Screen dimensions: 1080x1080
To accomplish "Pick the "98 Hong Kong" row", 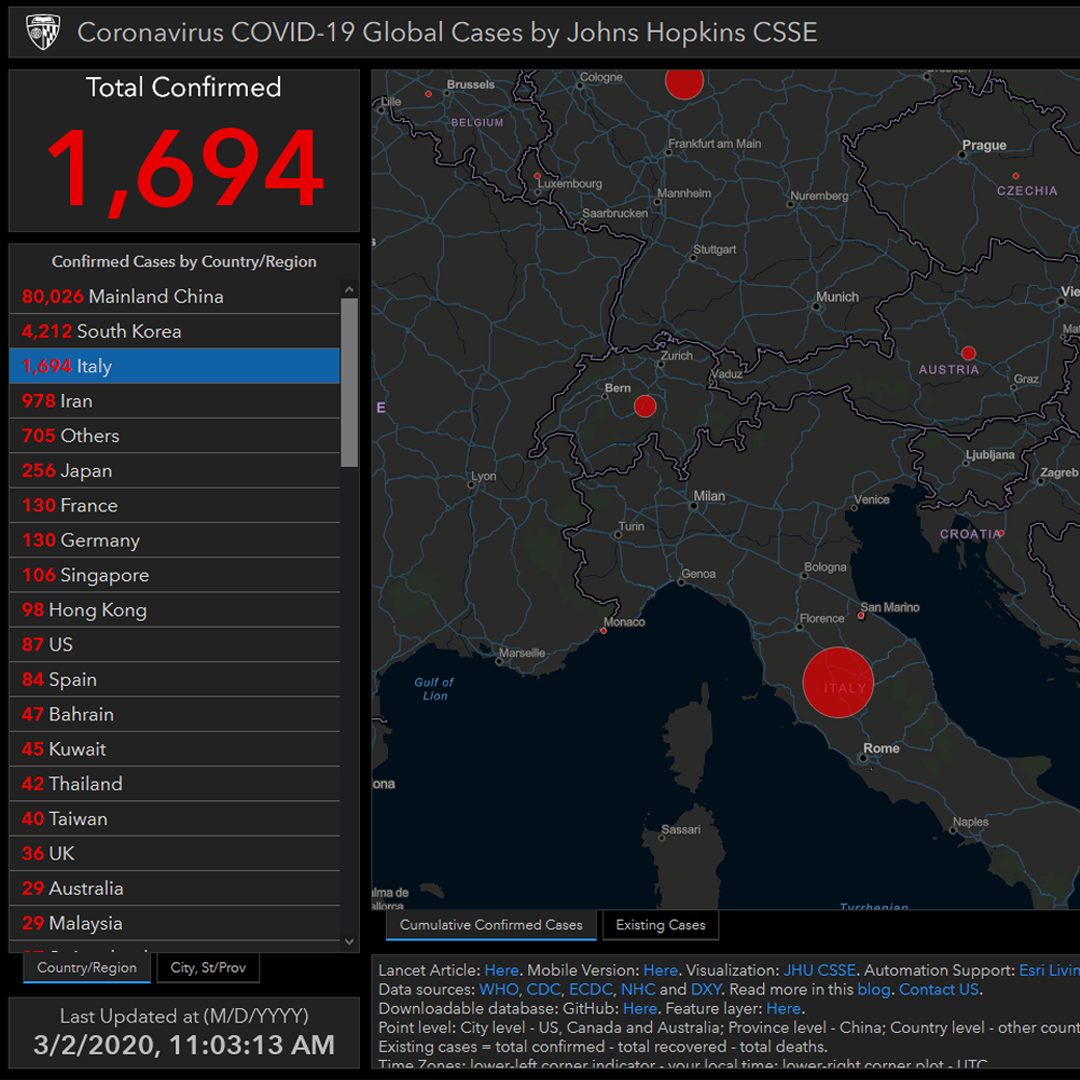I will coord(174,610).
